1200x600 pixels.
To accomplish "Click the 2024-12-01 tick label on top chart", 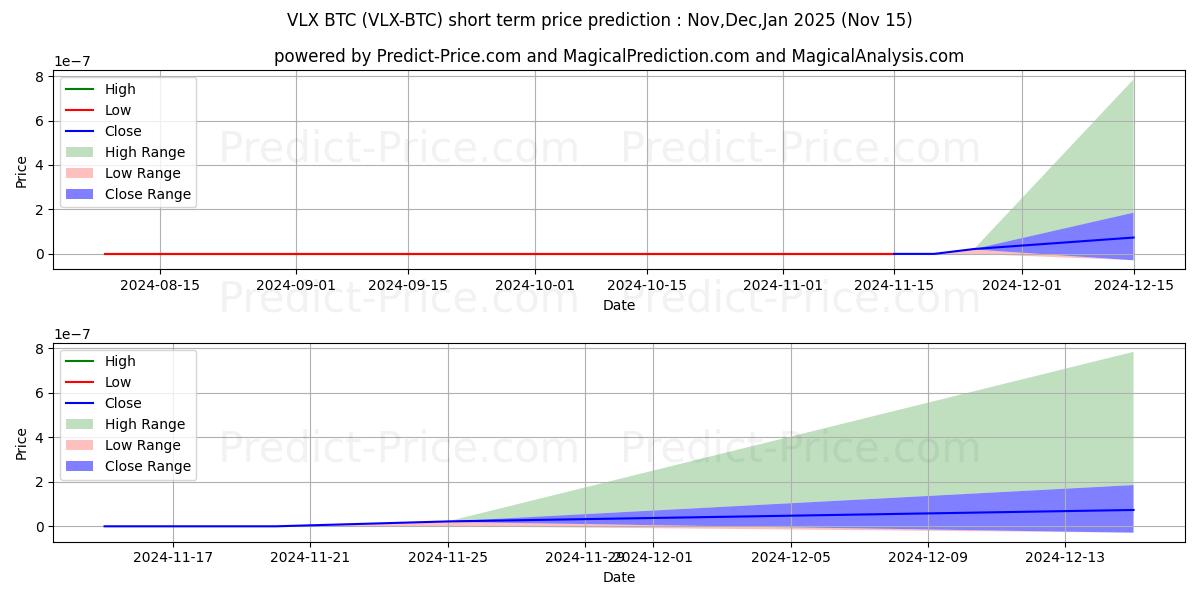I will tap(1022, 285).
